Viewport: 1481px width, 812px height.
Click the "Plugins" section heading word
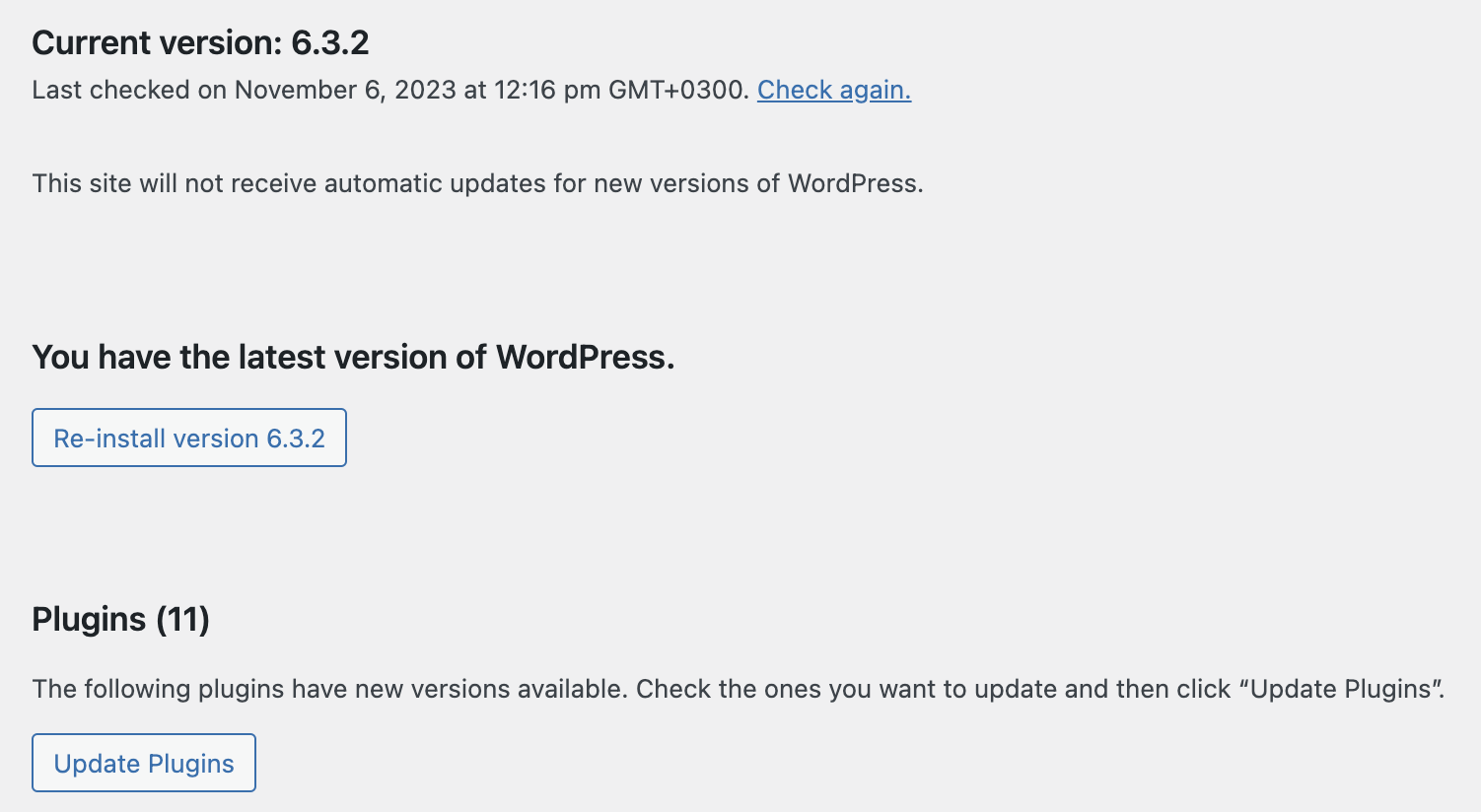click(89, 619)
